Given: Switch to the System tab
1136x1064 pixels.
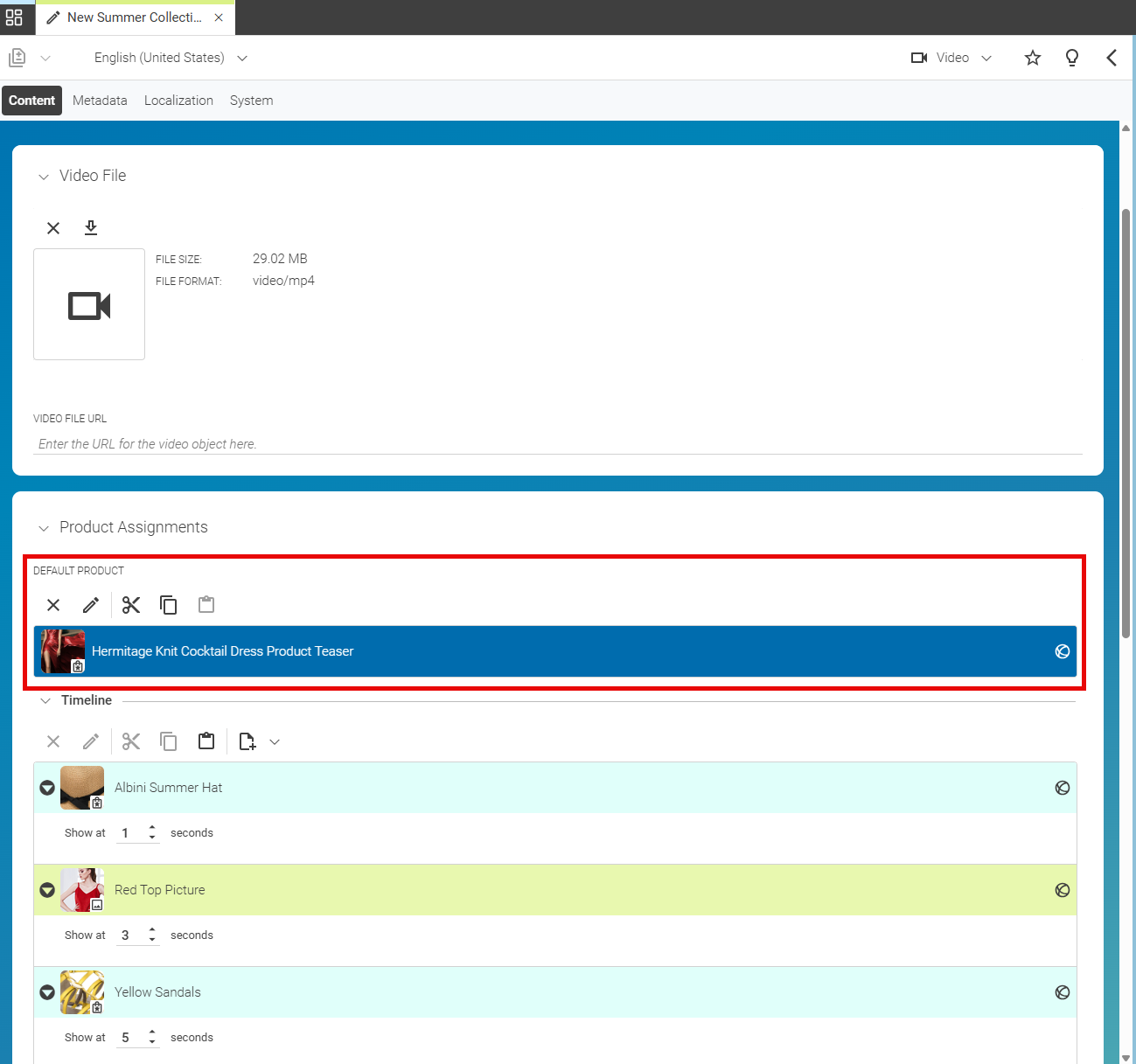Looking at the screenshot, I should pos(252,101).
